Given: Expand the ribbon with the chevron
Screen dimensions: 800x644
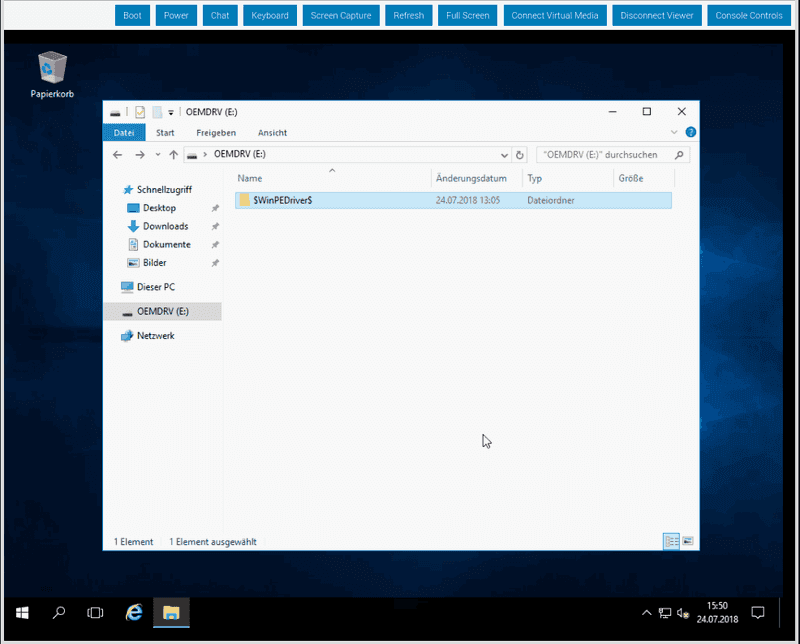Looking at the screenshot, I should (674, 132).
